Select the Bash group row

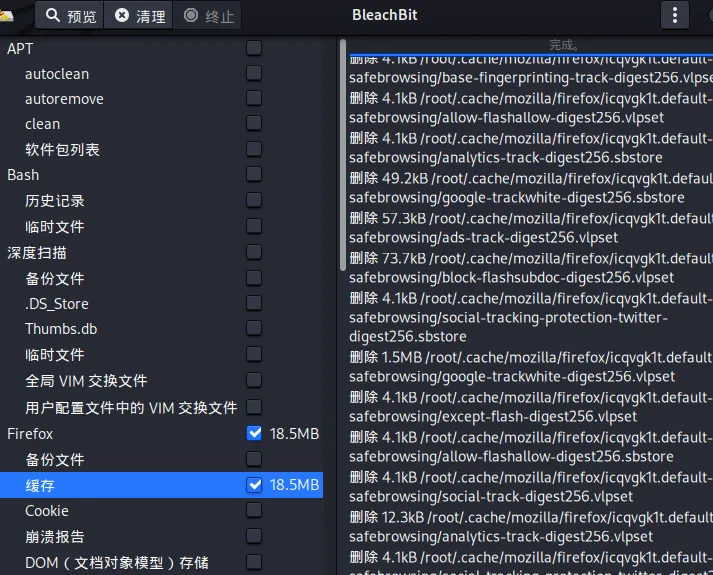tap(161, 175)
